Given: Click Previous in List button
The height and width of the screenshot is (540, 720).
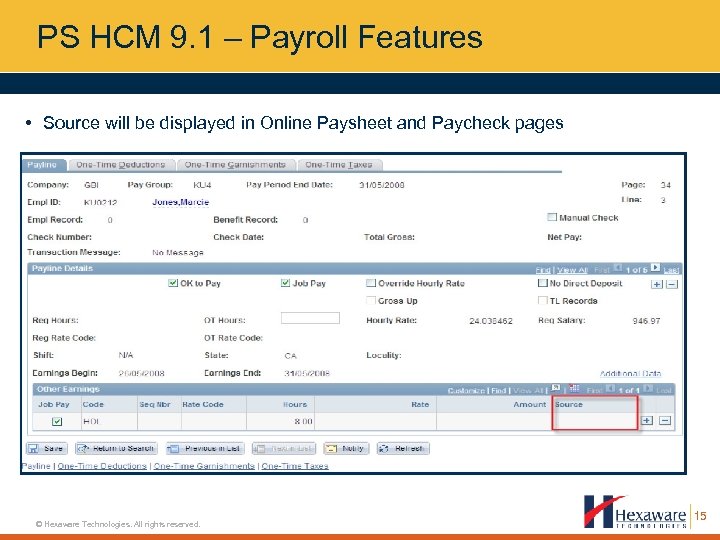Looking at the screenshot, I should pos(205,449).
